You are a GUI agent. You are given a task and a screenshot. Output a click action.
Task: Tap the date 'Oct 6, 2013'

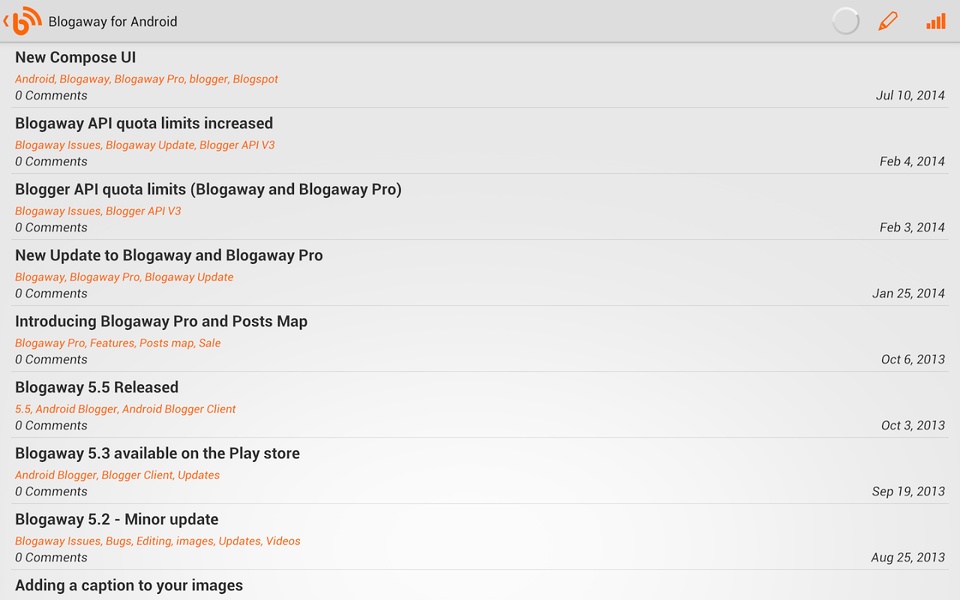(x=912, y=360)
